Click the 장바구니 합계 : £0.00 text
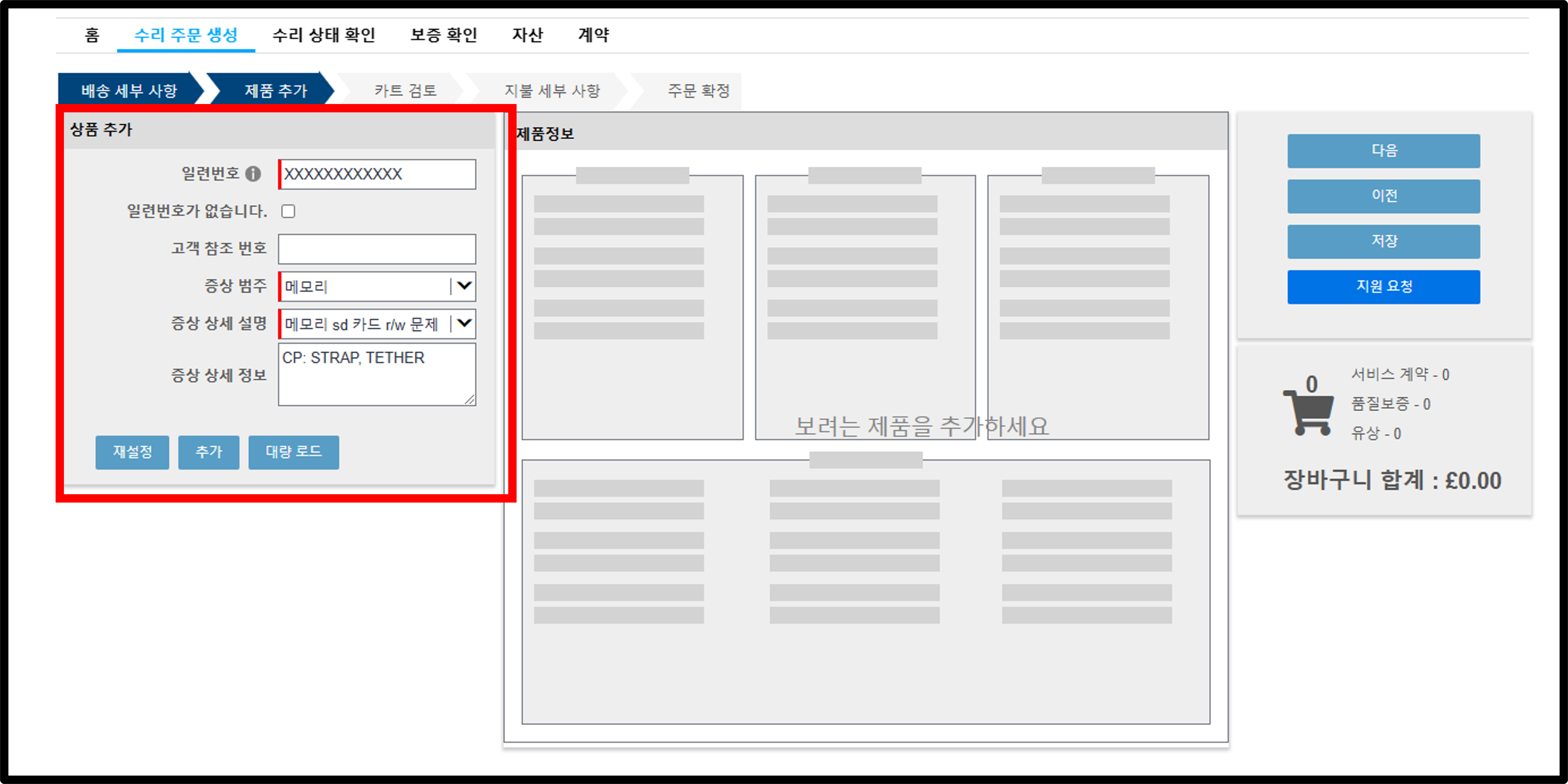Screen dimensions: 1568x784 tap(1392, 480)
